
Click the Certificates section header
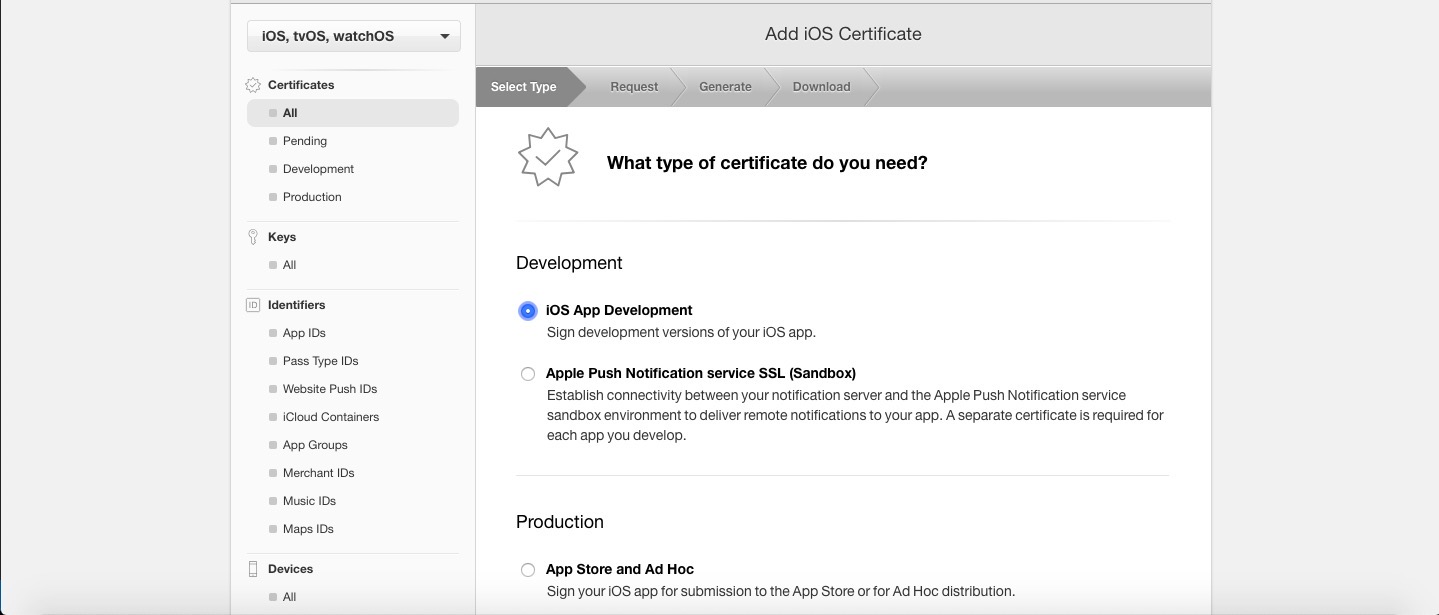point(301,85)
